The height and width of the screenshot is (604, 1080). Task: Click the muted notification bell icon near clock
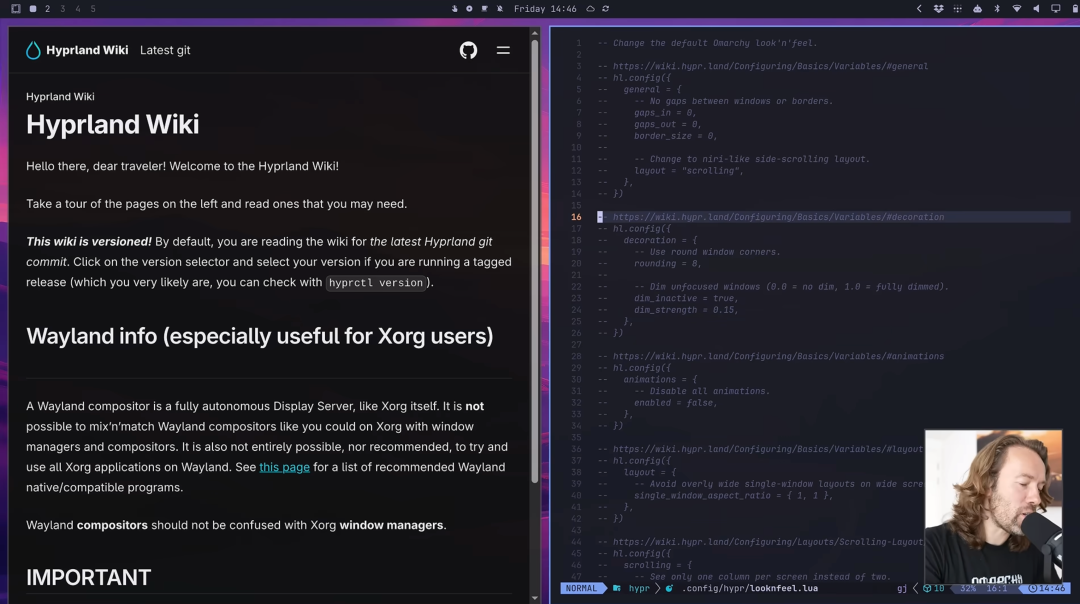tap(500, 9)
